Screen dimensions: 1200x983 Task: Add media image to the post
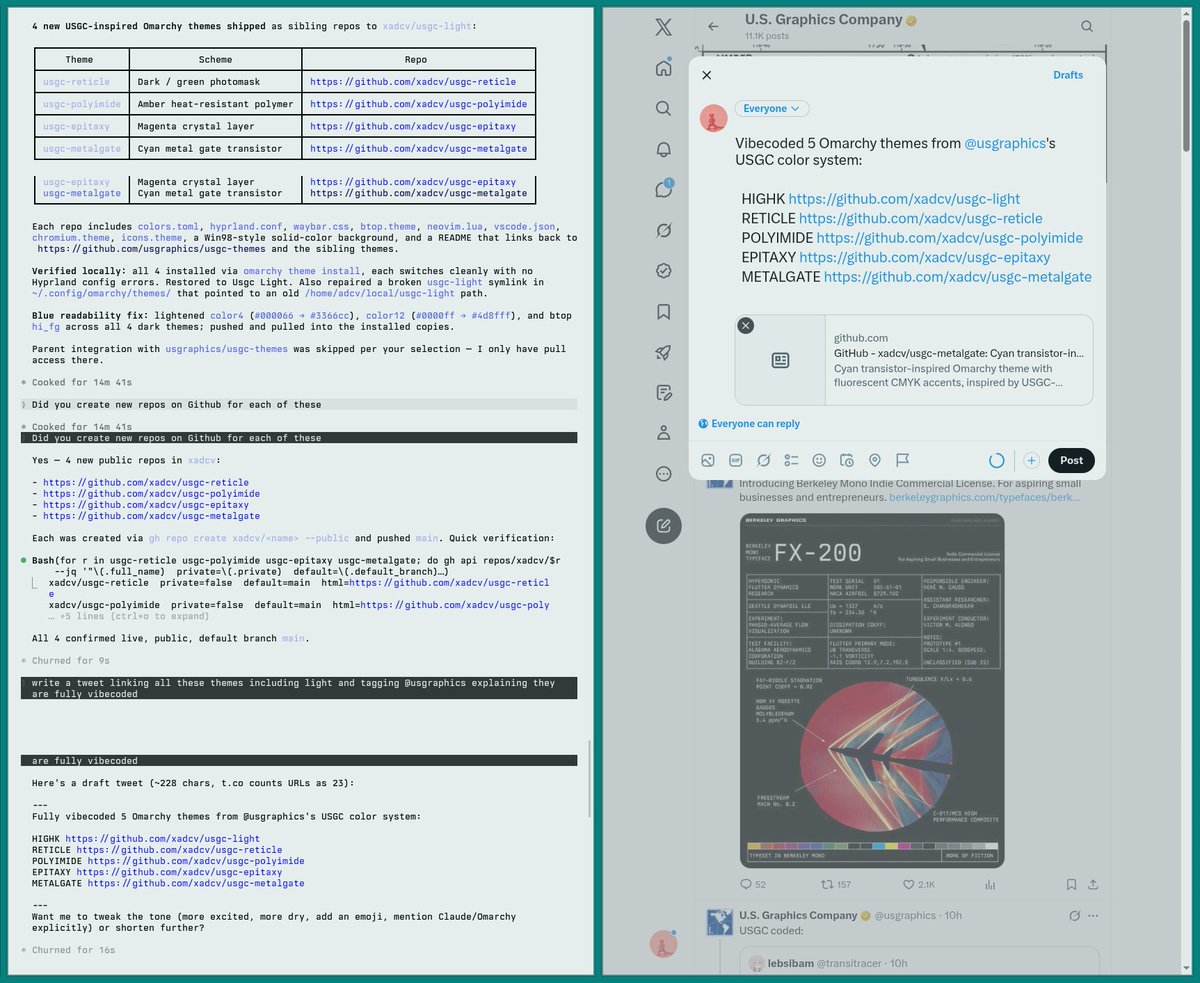pyautogui.click(x=708, y=460)
